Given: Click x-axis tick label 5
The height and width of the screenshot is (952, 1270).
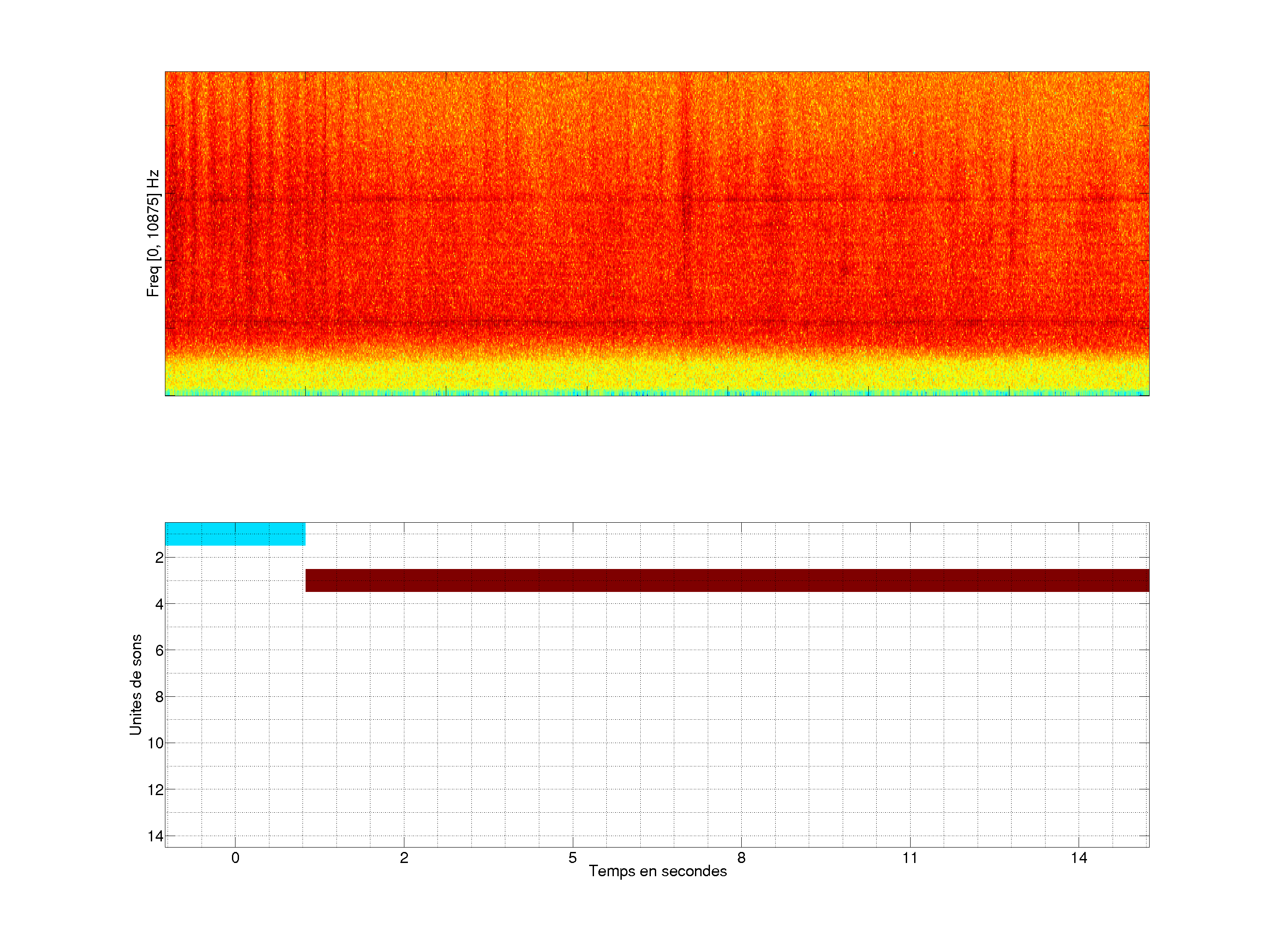Looking at the screenshot, I should click(x=572, y=858).
